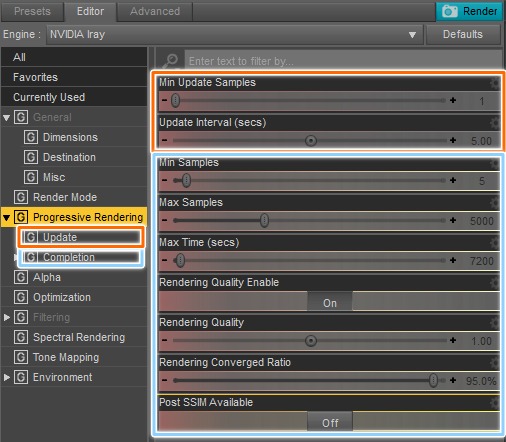Click the G icon beside Misc
Viewport: 506px width, 442px height.
[31, 177]
